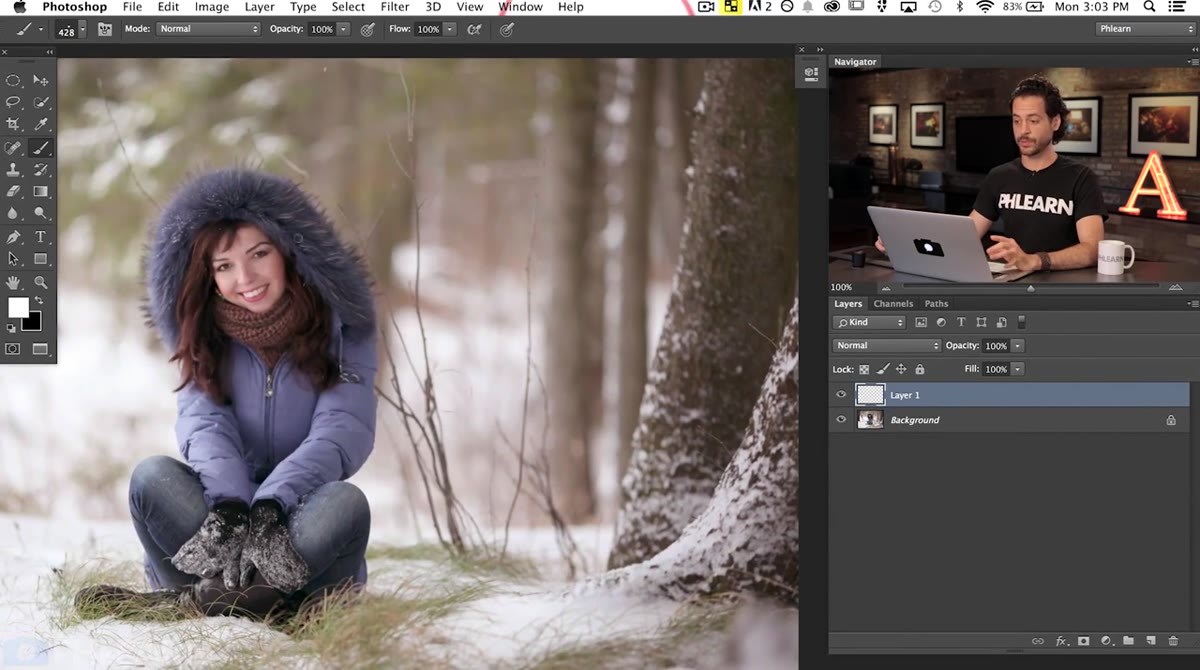Open the layer blend mode dropdown

887,346
